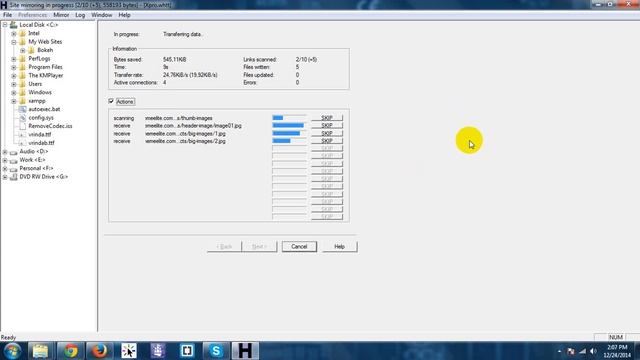Launch Google Chrome from the taskbar
Viewport: 640px width, 360px height.
coord(70,351)
